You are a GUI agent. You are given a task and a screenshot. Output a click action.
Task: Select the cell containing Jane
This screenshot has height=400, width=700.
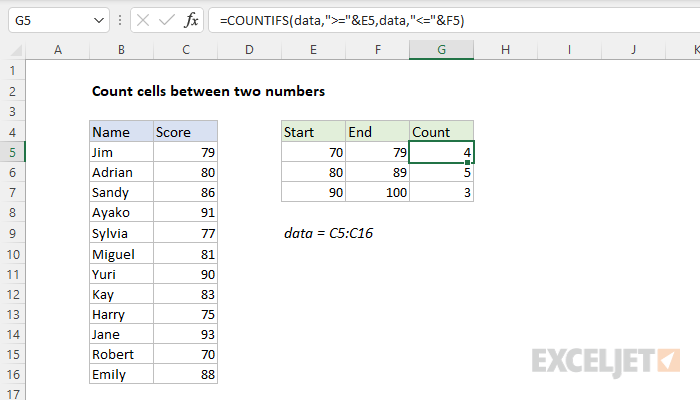click(x=121, y=334)
